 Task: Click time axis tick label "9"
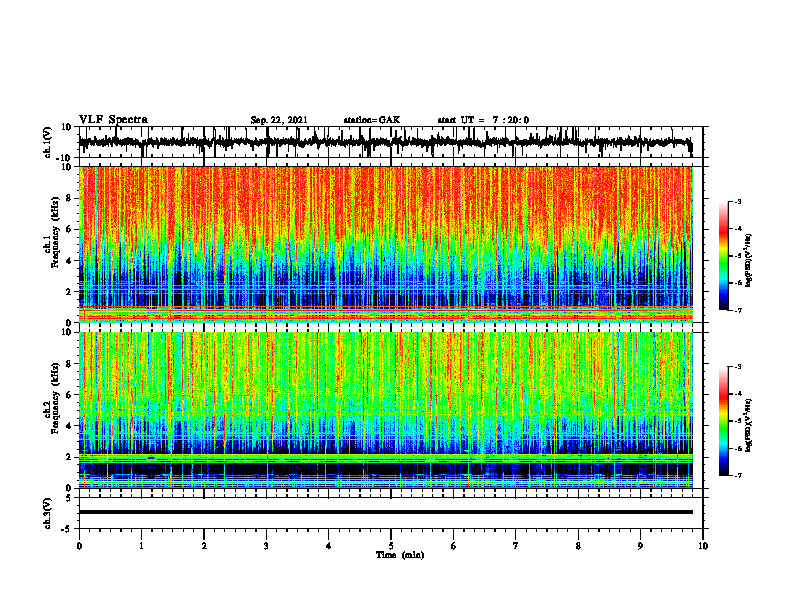tap(640, 546)
